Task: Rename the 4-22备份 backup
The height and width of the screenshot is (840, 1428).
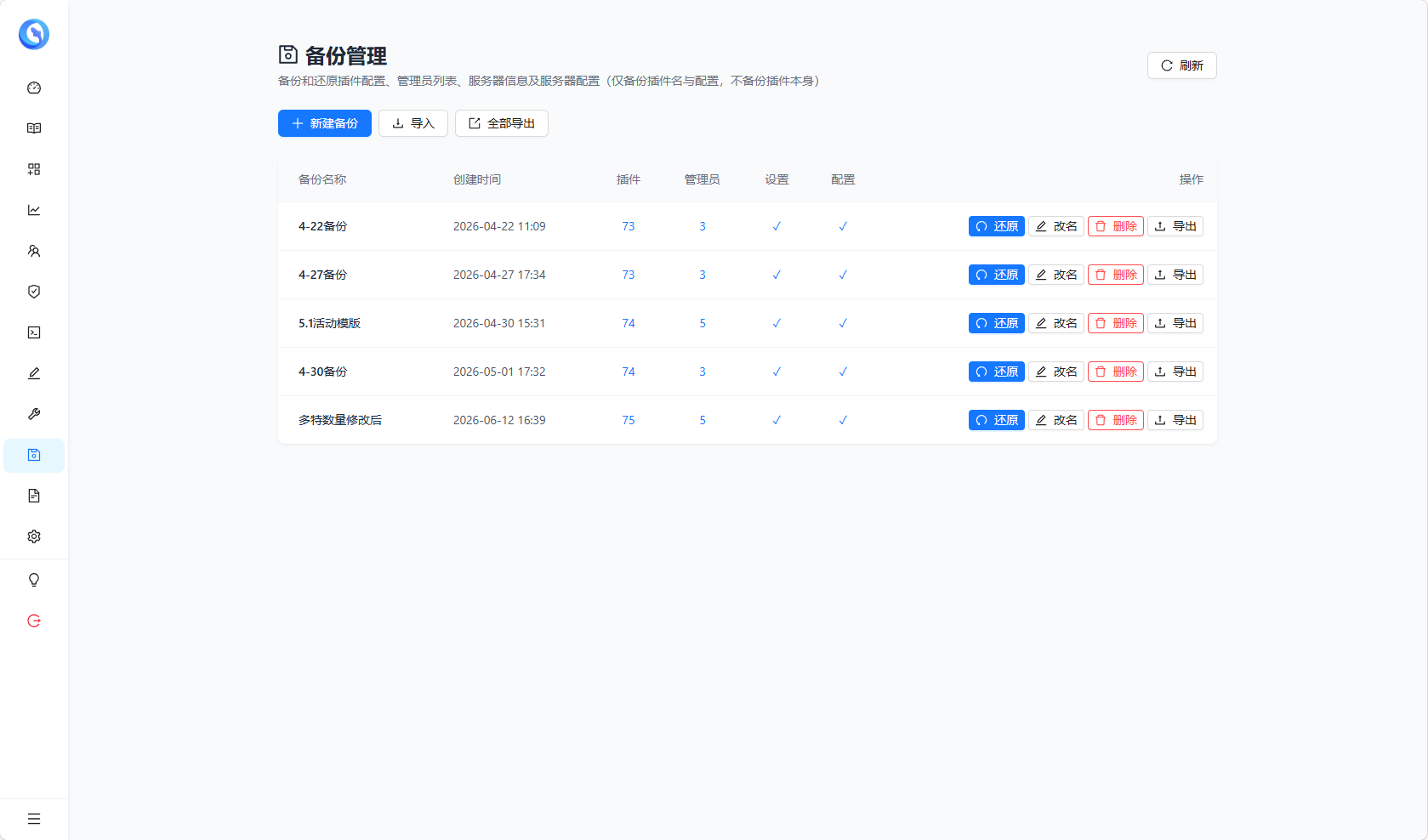Action: [x=1056, y=226]
